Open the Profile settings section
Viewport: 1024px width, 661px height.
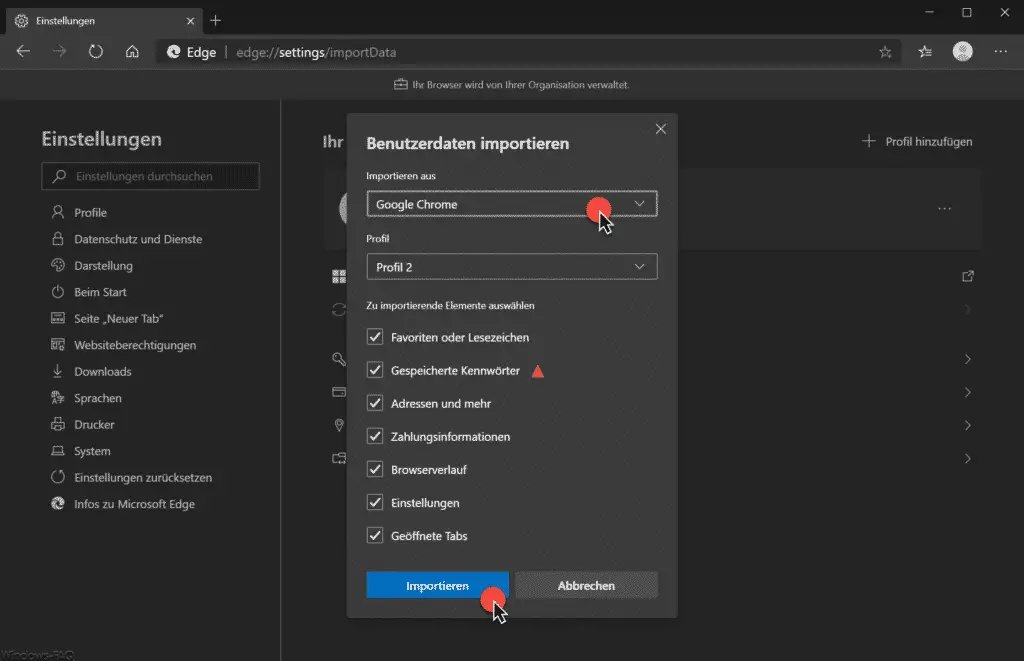(x=90, y=212)
